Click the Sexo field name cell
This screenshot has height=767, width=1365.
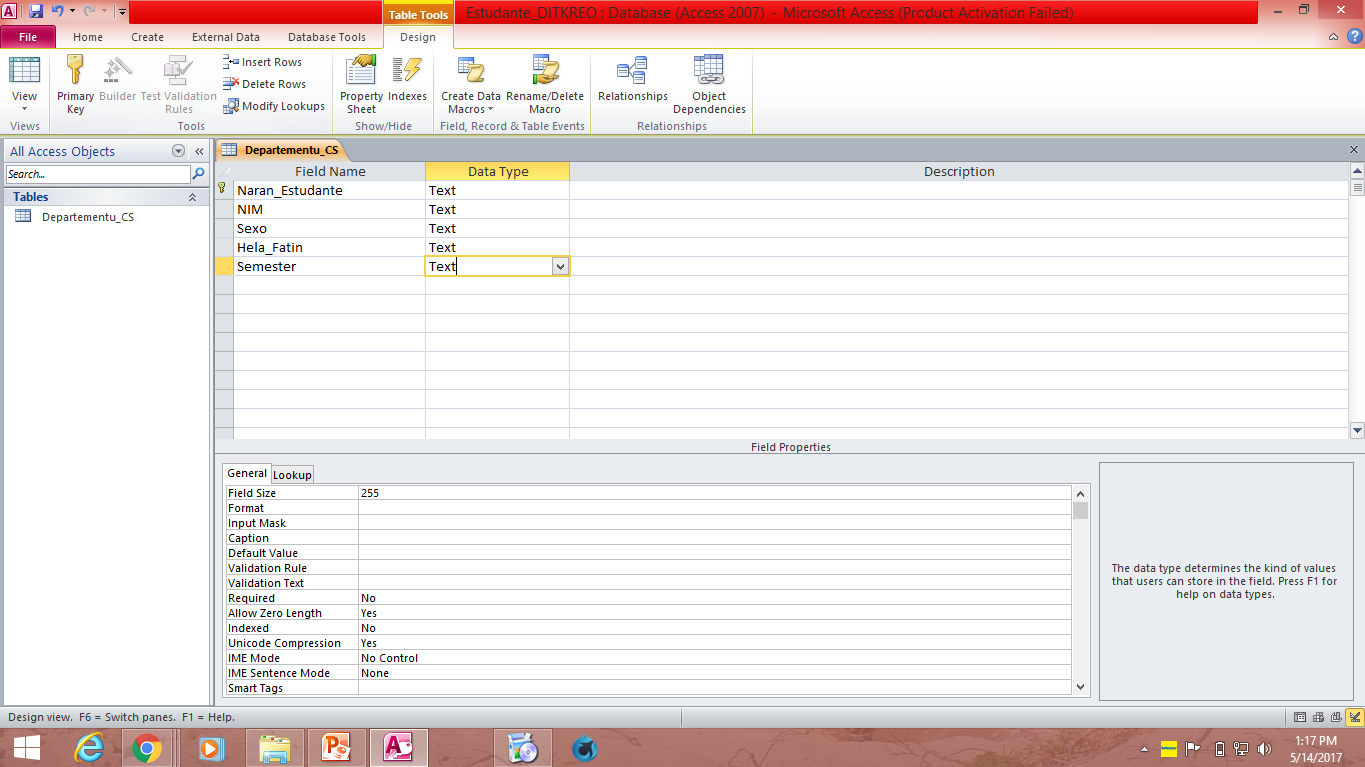329,228
